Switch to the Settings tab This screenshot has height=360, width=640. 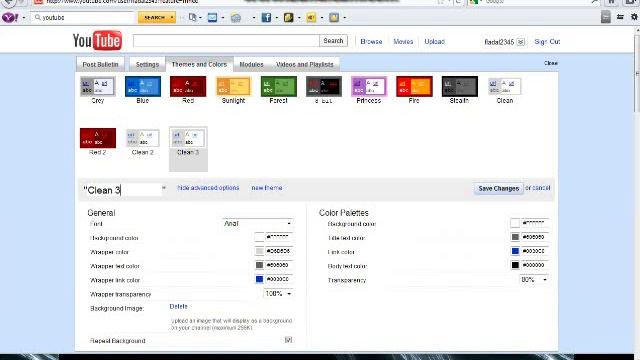point(147,64)
